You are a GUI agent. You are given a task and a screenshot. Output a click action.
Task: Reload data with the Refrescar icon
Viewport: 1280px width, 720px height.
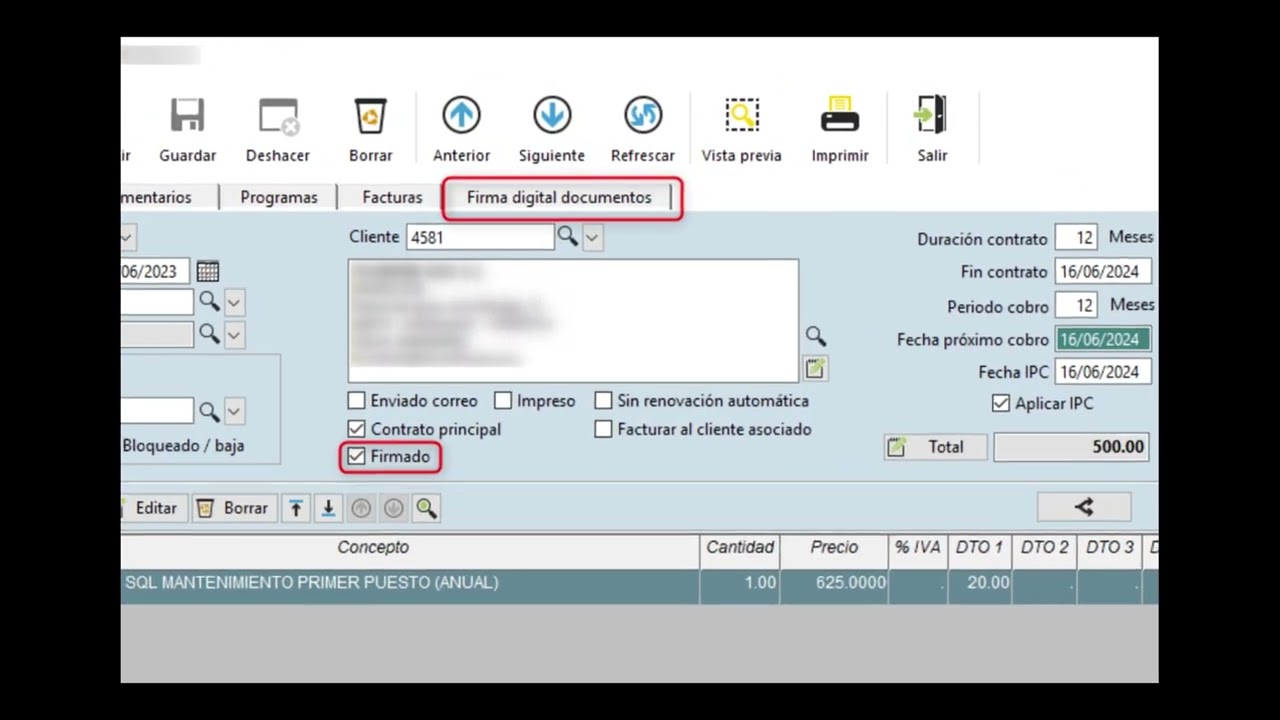tap(643, 116)
